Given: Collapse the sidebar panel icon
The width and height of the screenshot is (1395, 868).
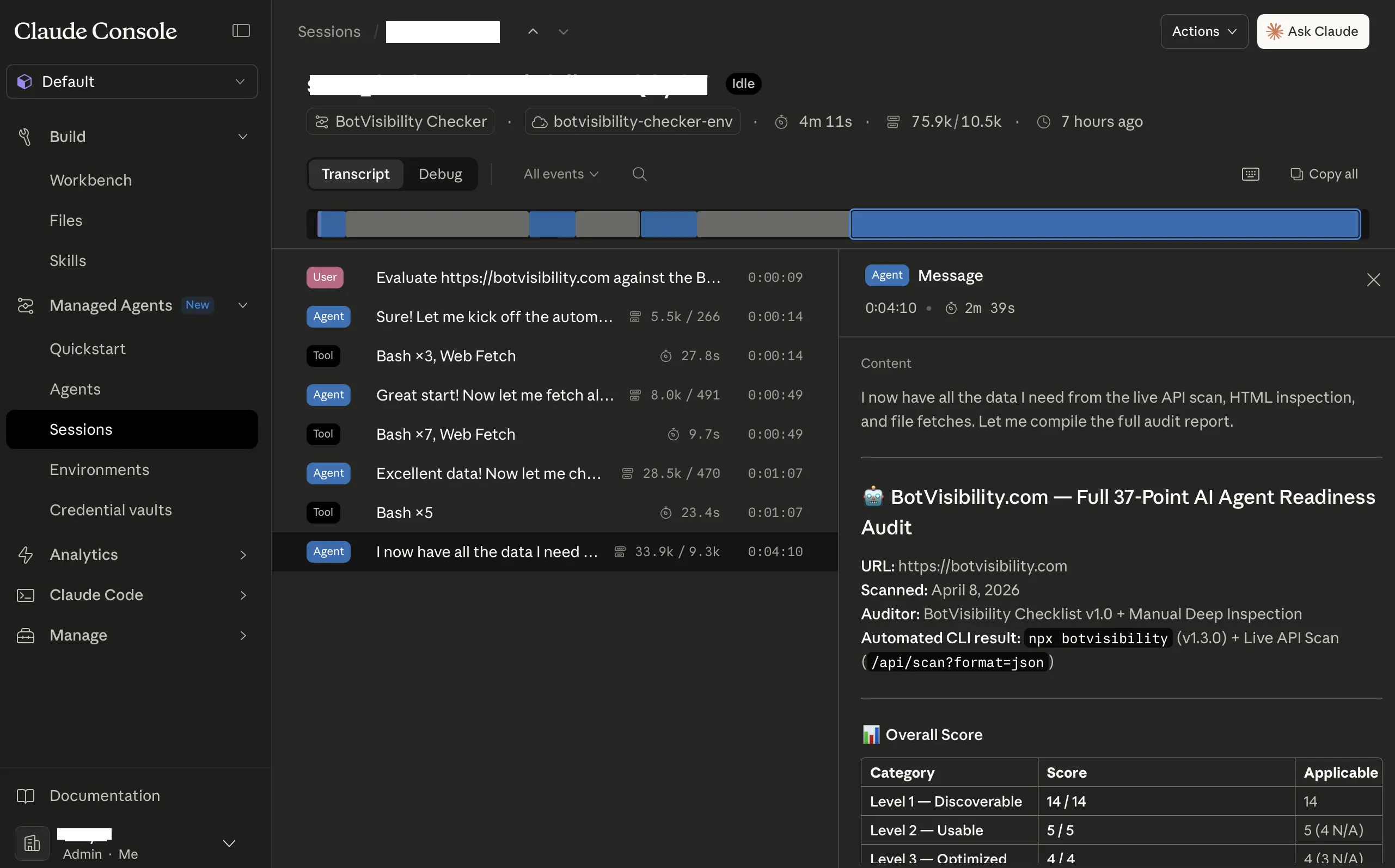Looking at the screenshot, I should tap(241, 30).
